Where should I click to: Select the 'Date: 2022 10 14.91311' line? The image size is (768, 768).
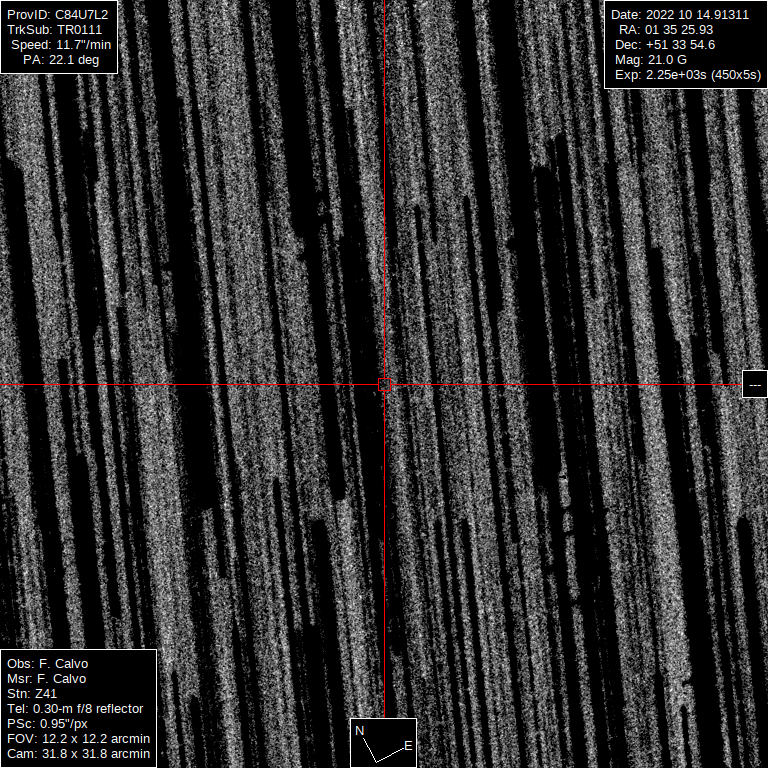click(680, 15)
